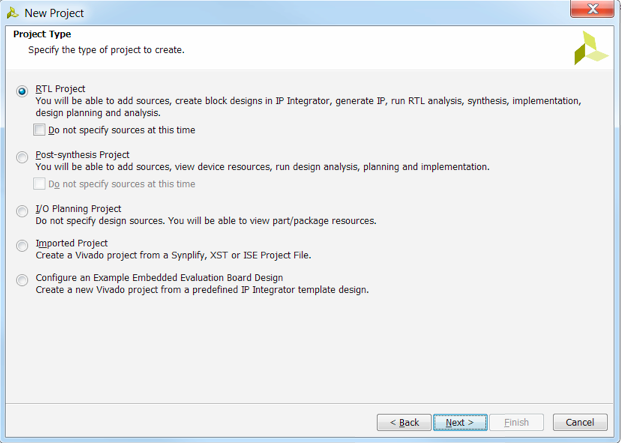Image resolution: width=621 pixels, height=443 pixels.
Task: Select the Imported Project radio button
Action: pos(22,245)
